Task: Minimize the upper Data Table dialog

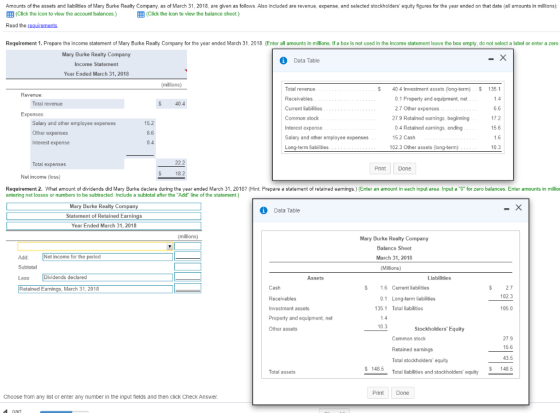Action: (491, 59)
